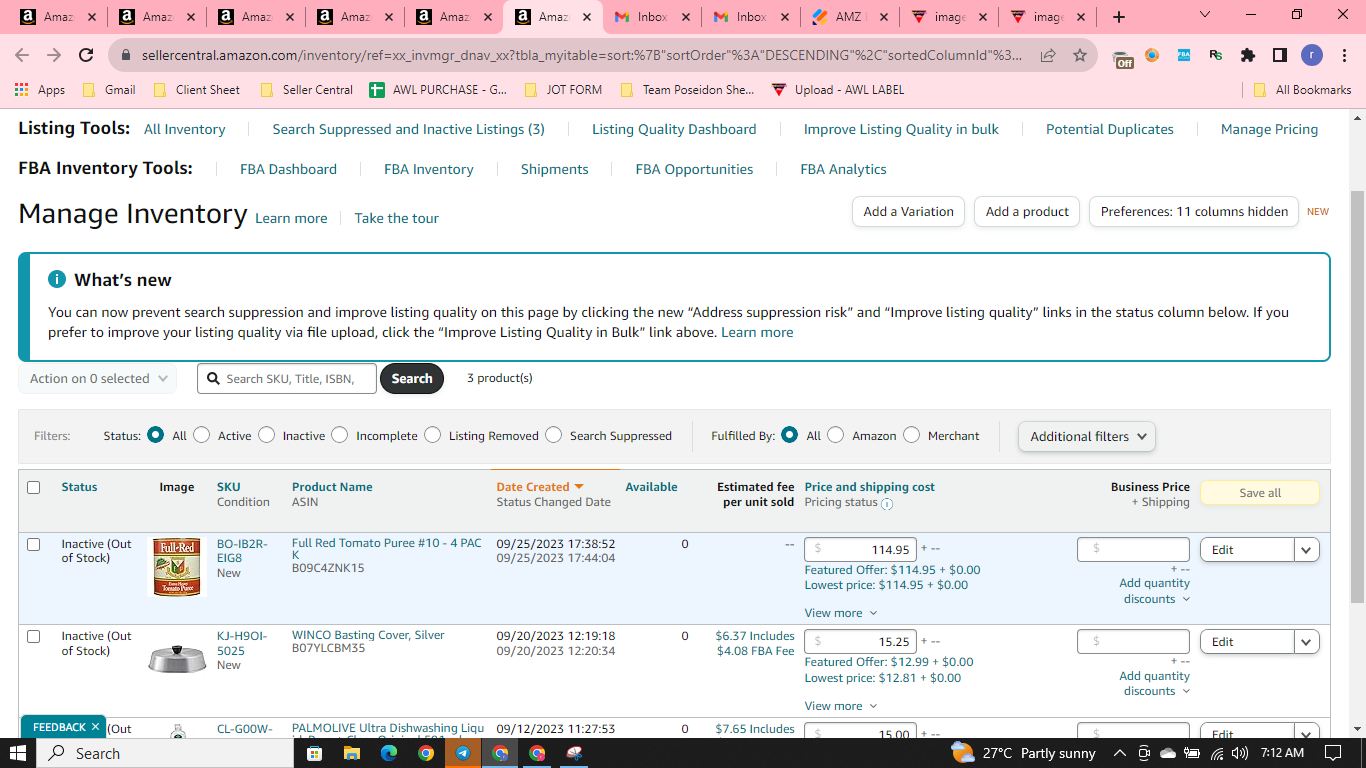Expand View more under Tomato Puree price
The height and width of the screenshot is (768, 1366).
(x=841, y=613)
